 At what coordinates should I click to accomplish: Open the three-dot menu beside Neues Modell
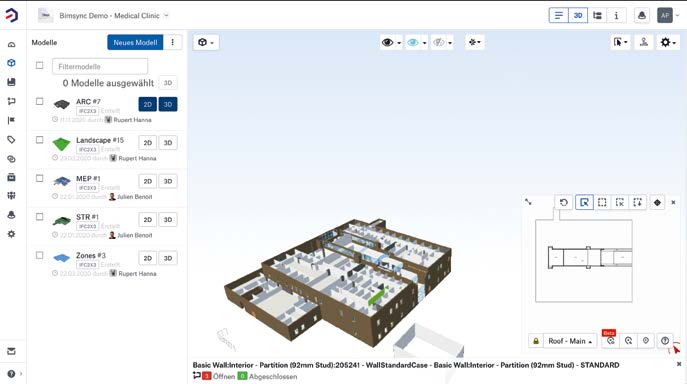point(173,43)
